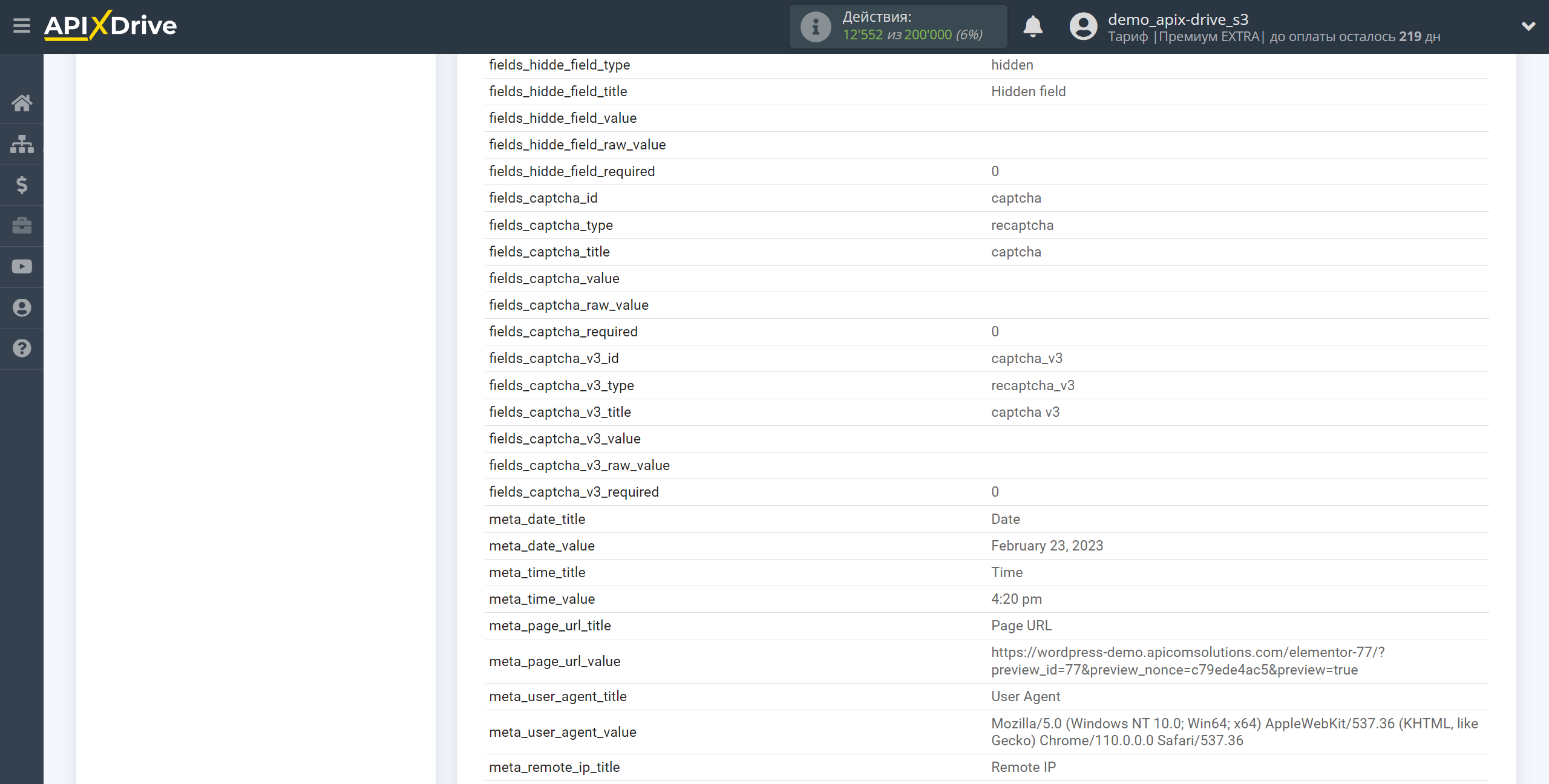Select the meta_remote_ip_title label
This screenshot has height=784, width=1549.
click(554, 767)
